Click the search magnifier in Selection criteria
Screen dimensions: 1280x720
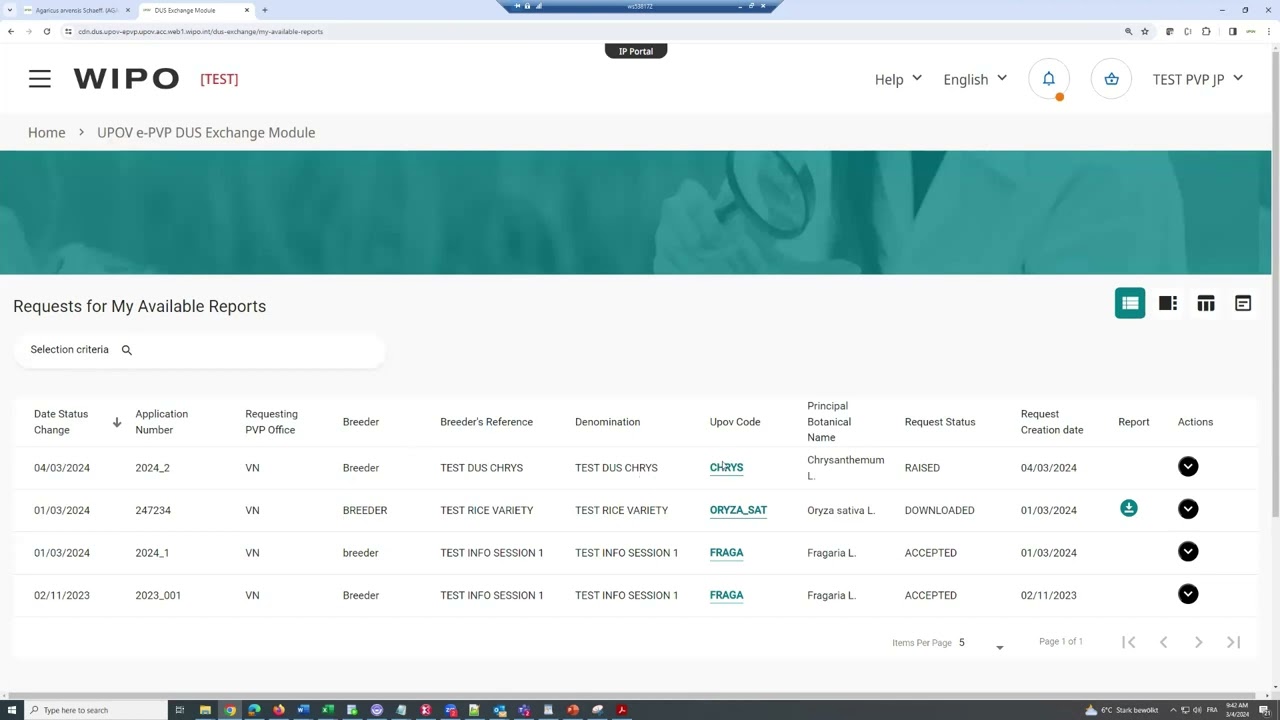(x=127, y=350)
